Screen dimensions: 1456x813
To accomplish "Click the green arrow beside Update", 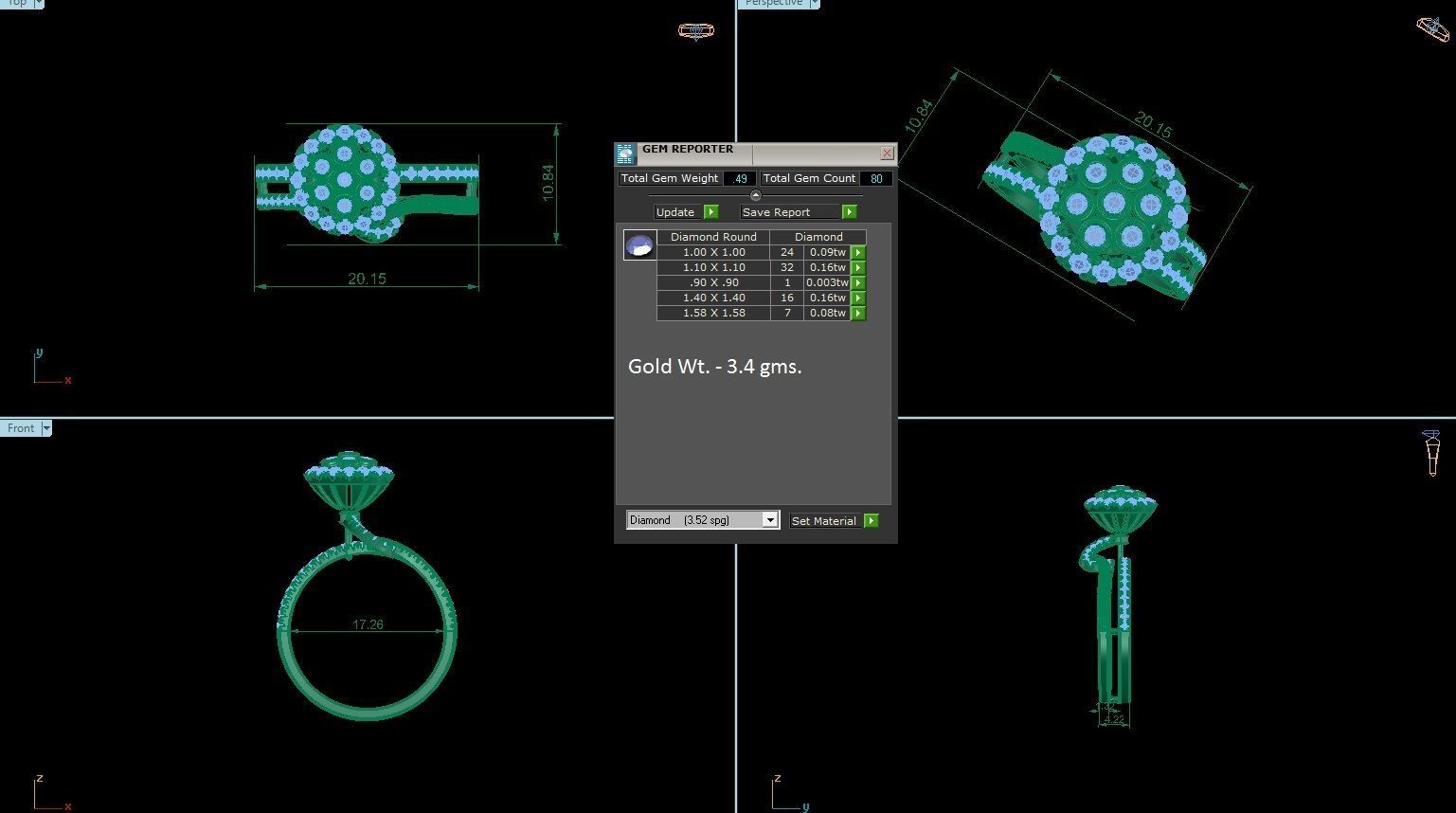I will [711, 212].
